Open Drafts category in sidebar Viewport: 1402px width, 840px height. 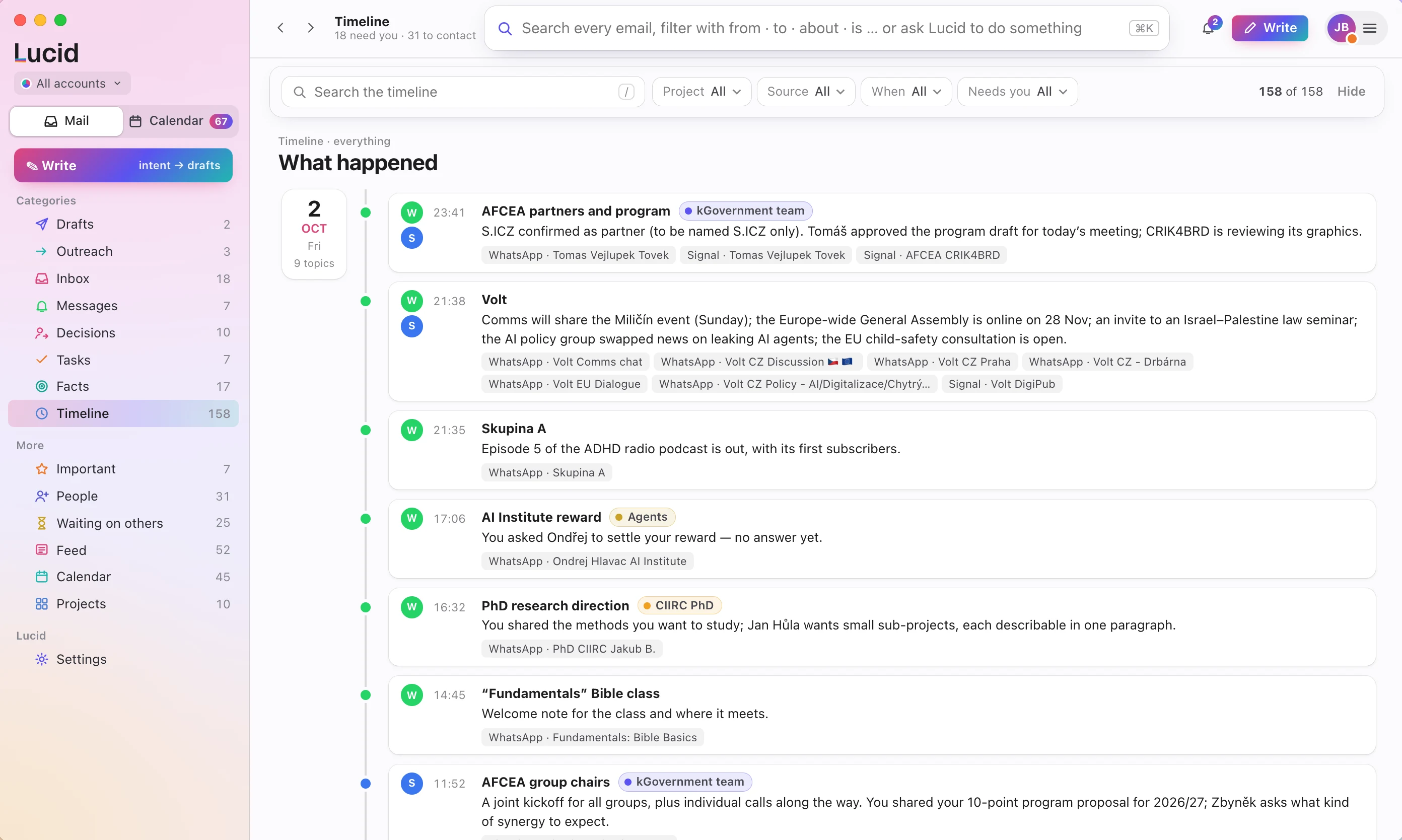(123, 224)
